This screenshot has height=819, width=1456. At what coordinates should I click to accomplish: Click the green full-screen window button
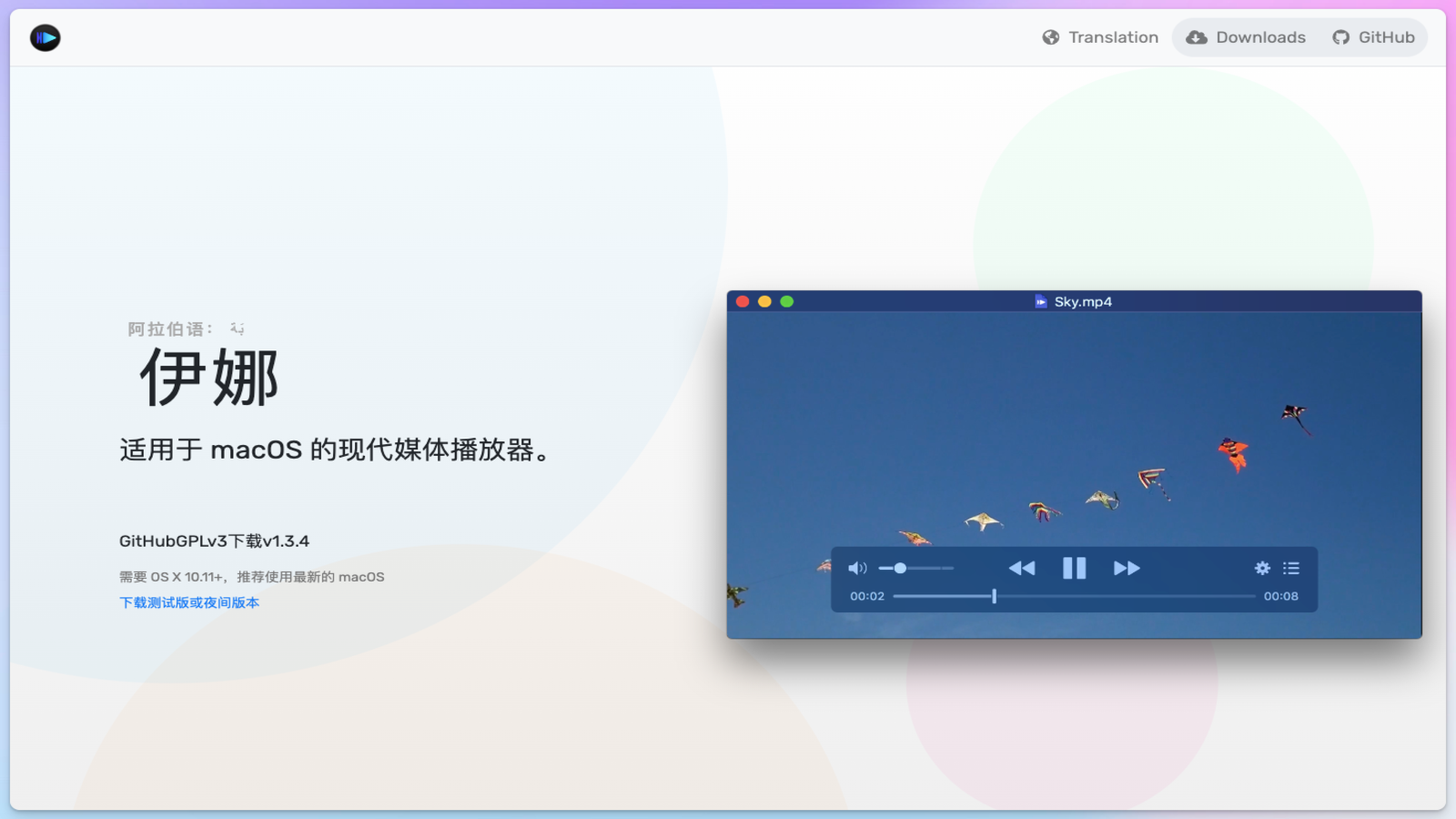coord(787,302)
